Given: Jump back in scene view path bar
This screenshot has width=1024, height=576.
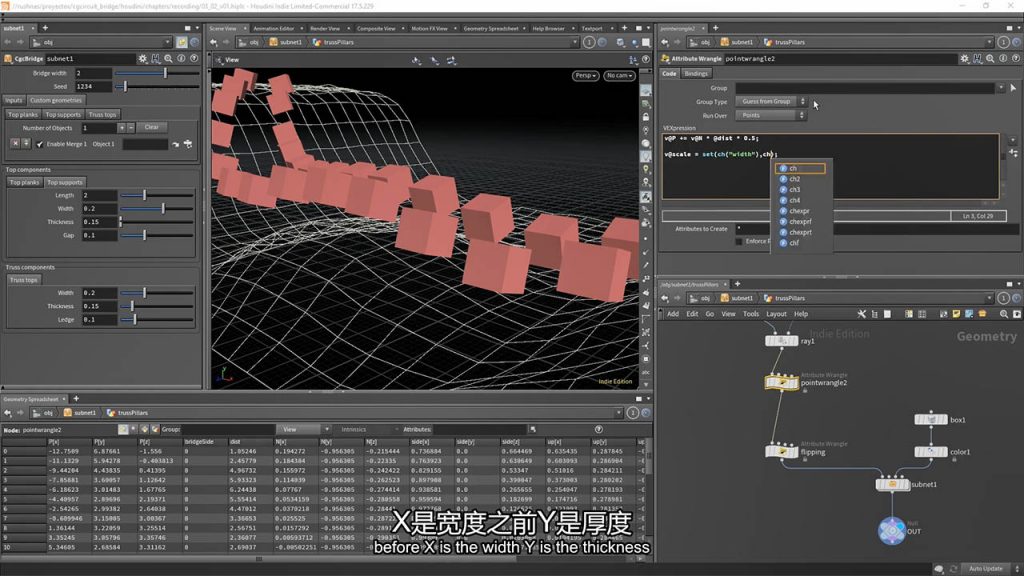Looking at the screenshot, I should pos(214,42).
